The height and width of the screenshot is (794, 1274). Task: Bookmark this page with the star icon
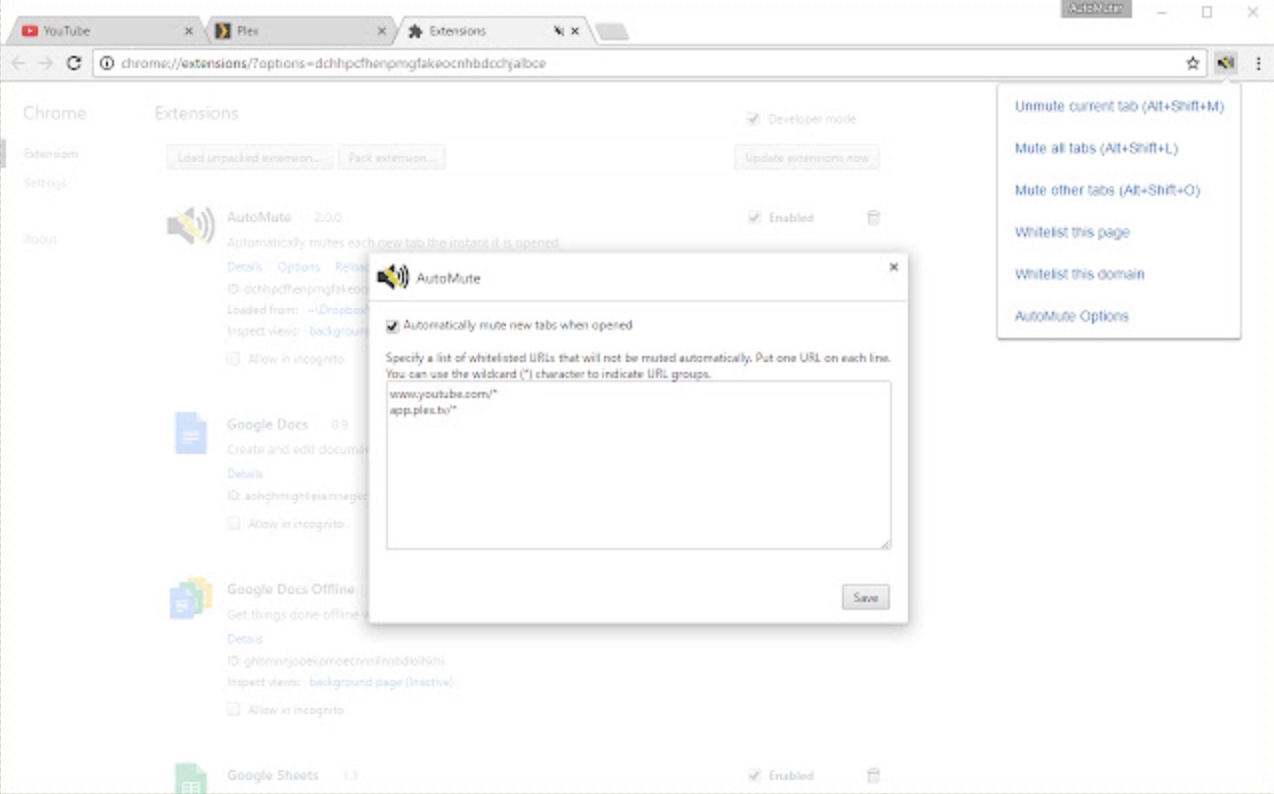tap(1192, 63)
